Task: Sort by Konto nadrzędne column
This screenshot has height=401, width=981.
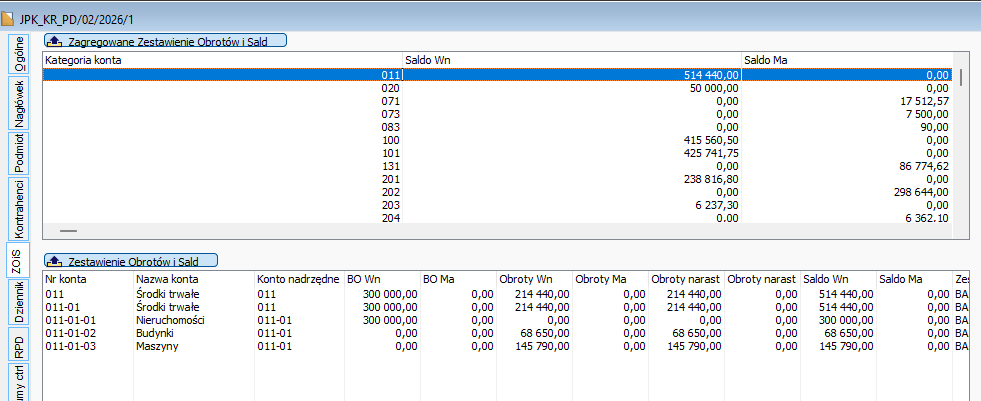Action: point(298,279)
